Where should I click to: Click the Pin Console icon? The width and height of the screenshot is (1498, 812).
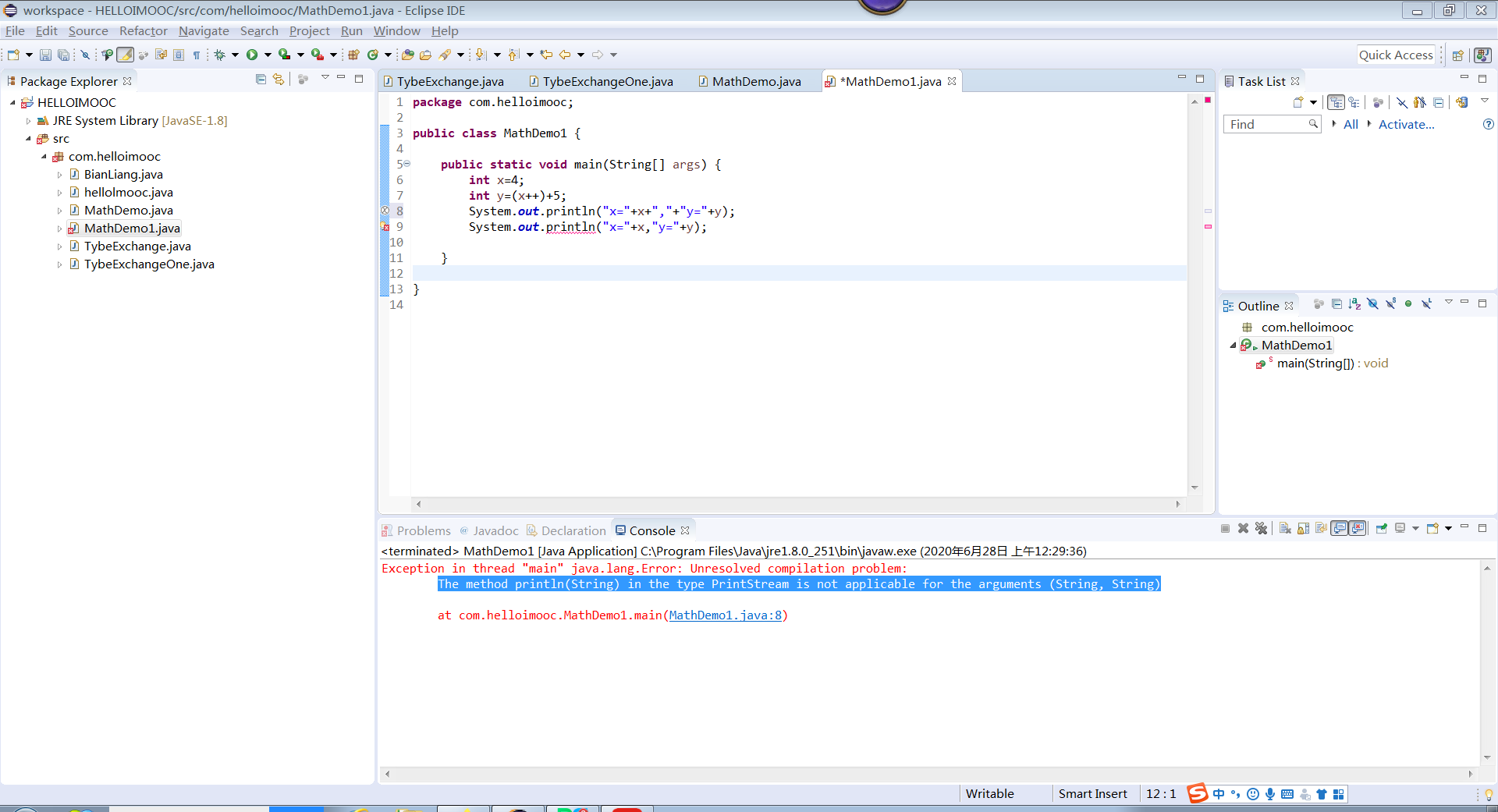1381,529
